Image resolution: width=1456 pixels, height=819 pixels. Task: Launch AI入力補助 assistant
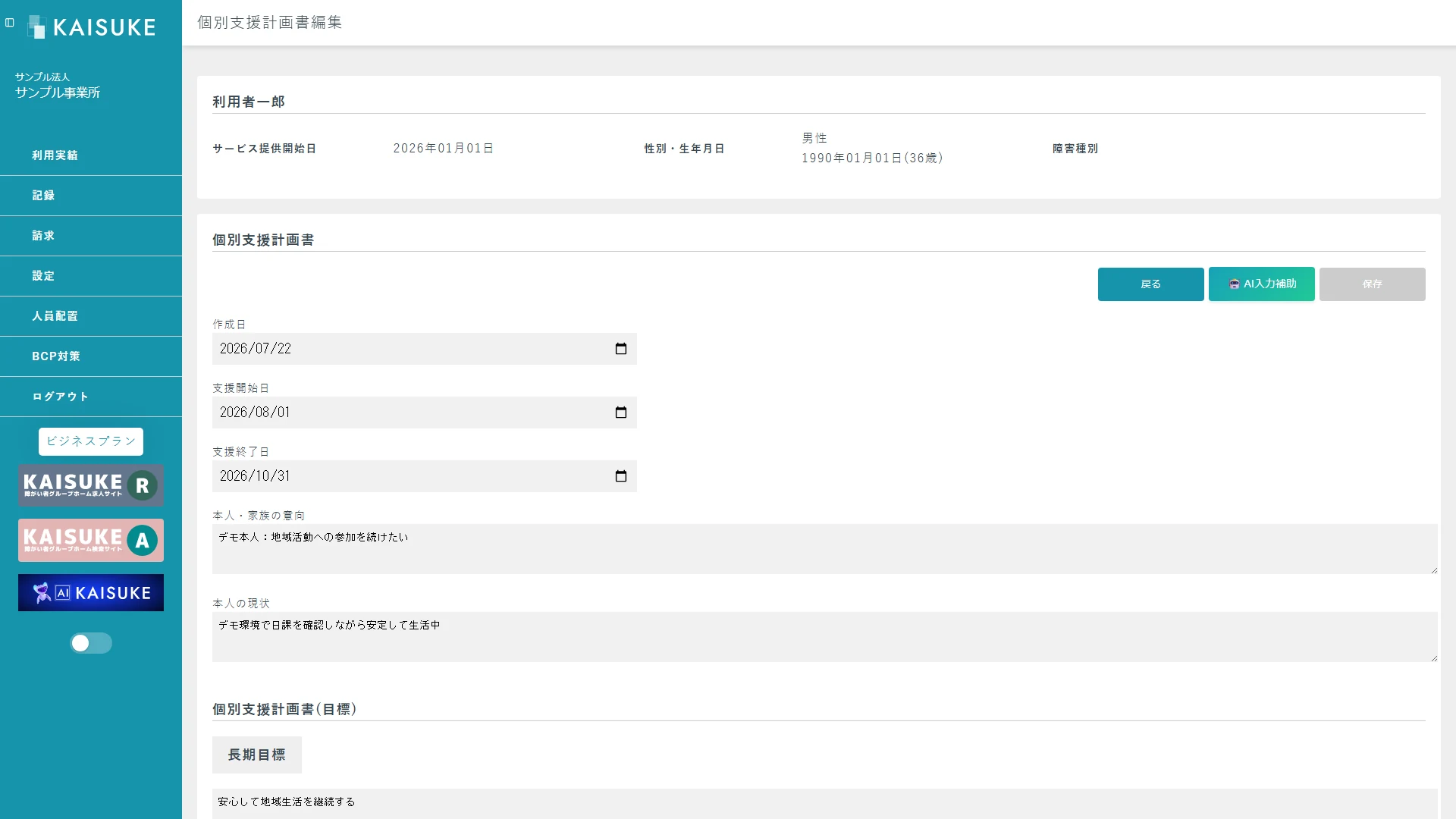coord(1261,284)
